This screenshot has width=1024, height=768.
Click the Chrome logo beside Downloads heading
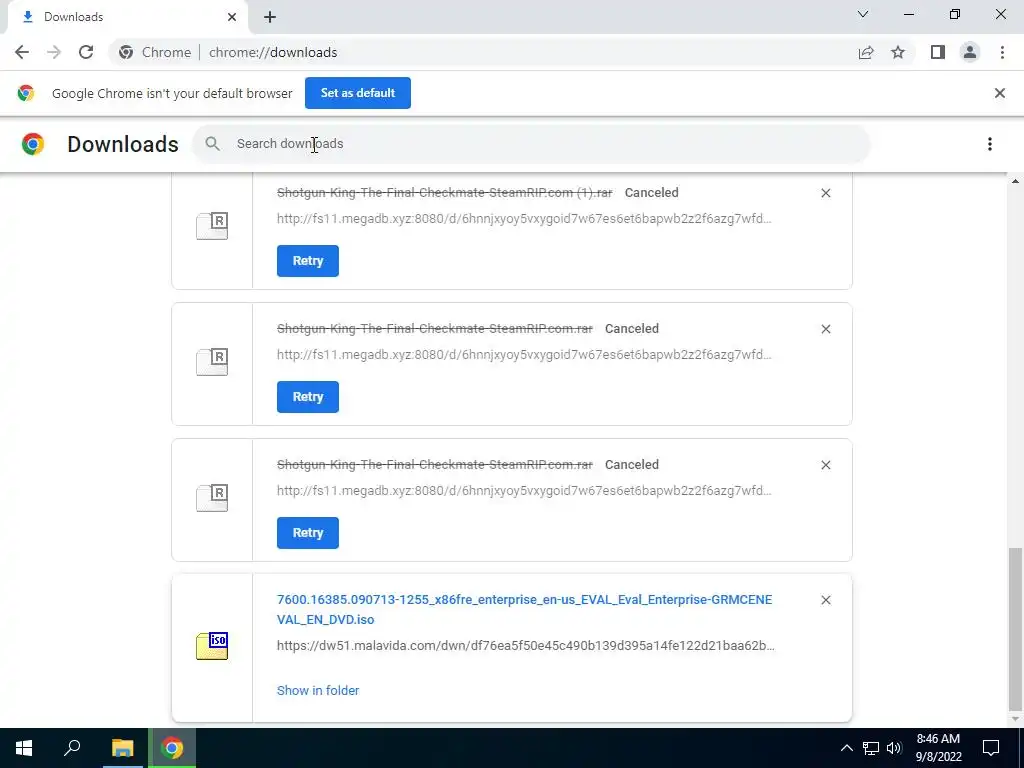click(x=33, y=144)
